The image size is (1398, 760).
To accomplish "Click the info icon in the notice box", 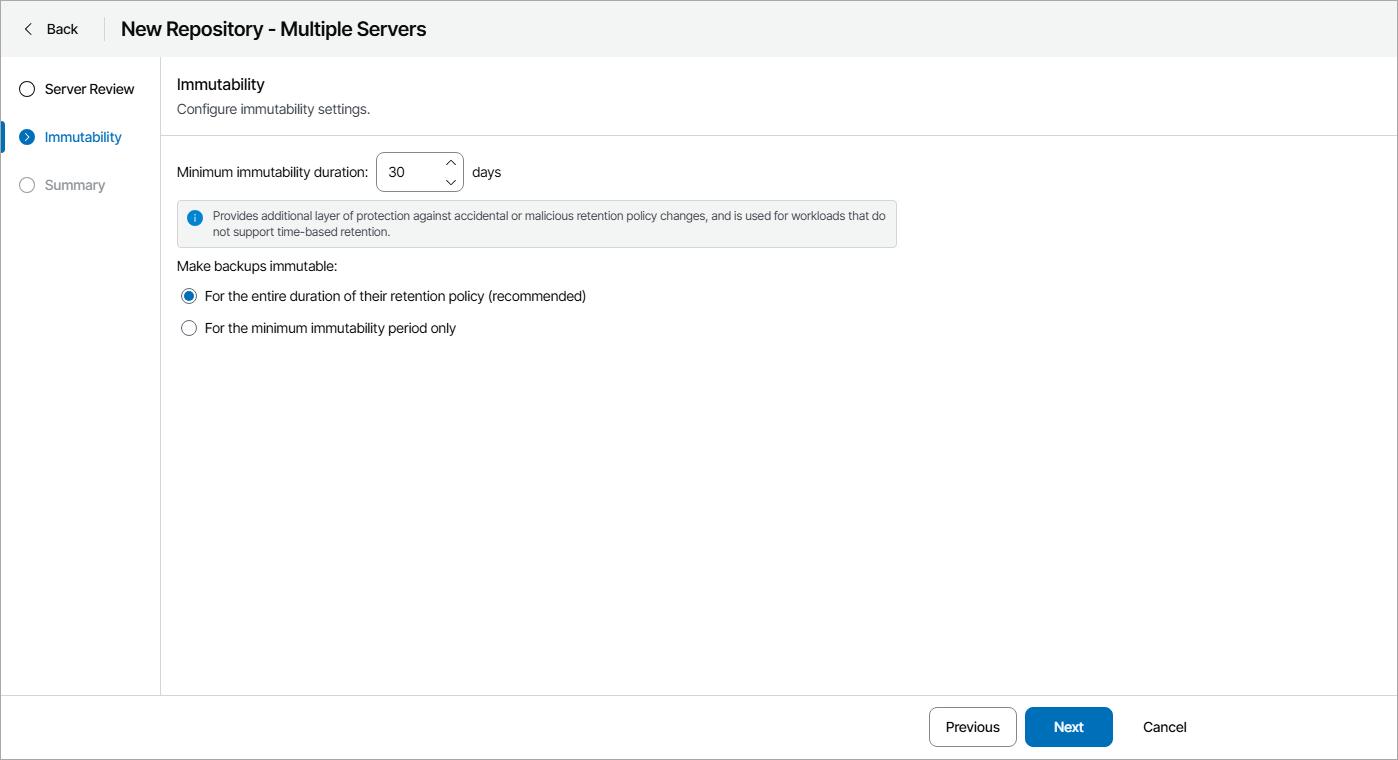I will pyautogui.click(x=195, y=217).
